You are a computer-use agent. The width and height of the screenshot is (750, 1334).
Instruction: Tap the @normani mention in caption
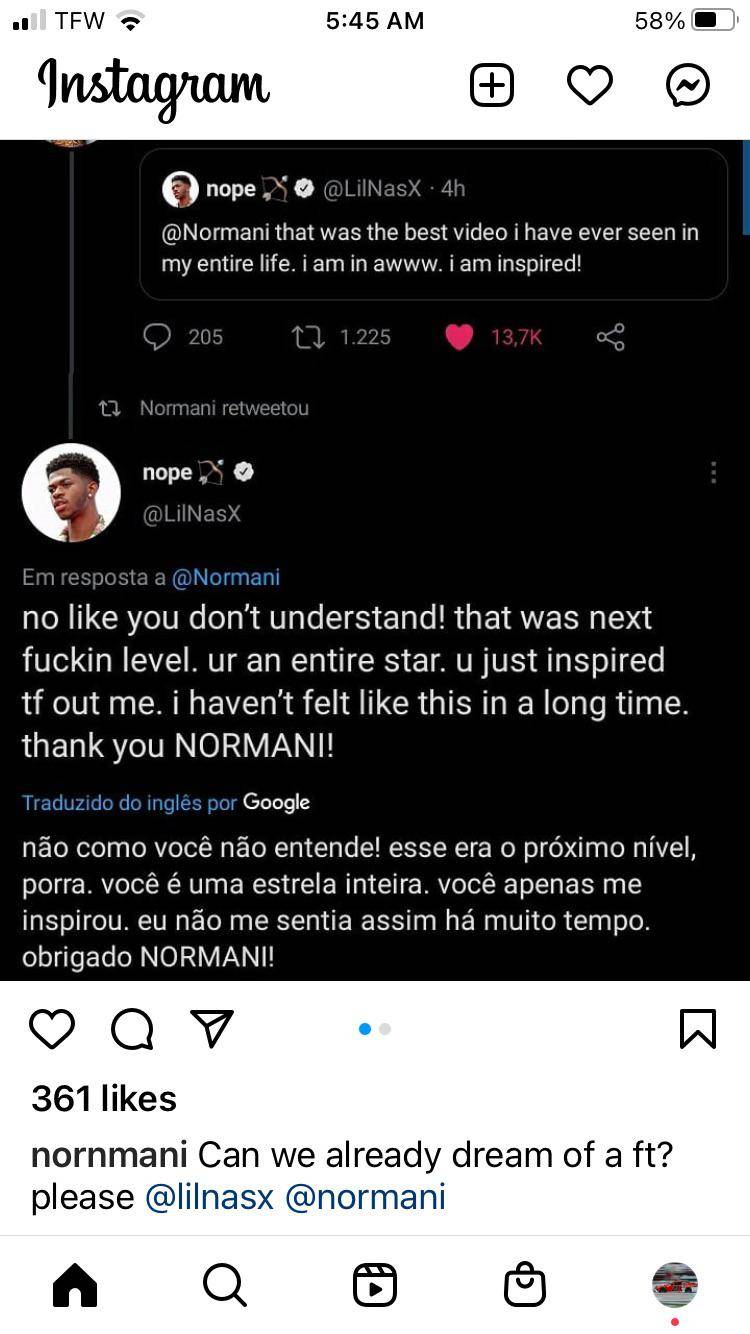[365, 1197]
